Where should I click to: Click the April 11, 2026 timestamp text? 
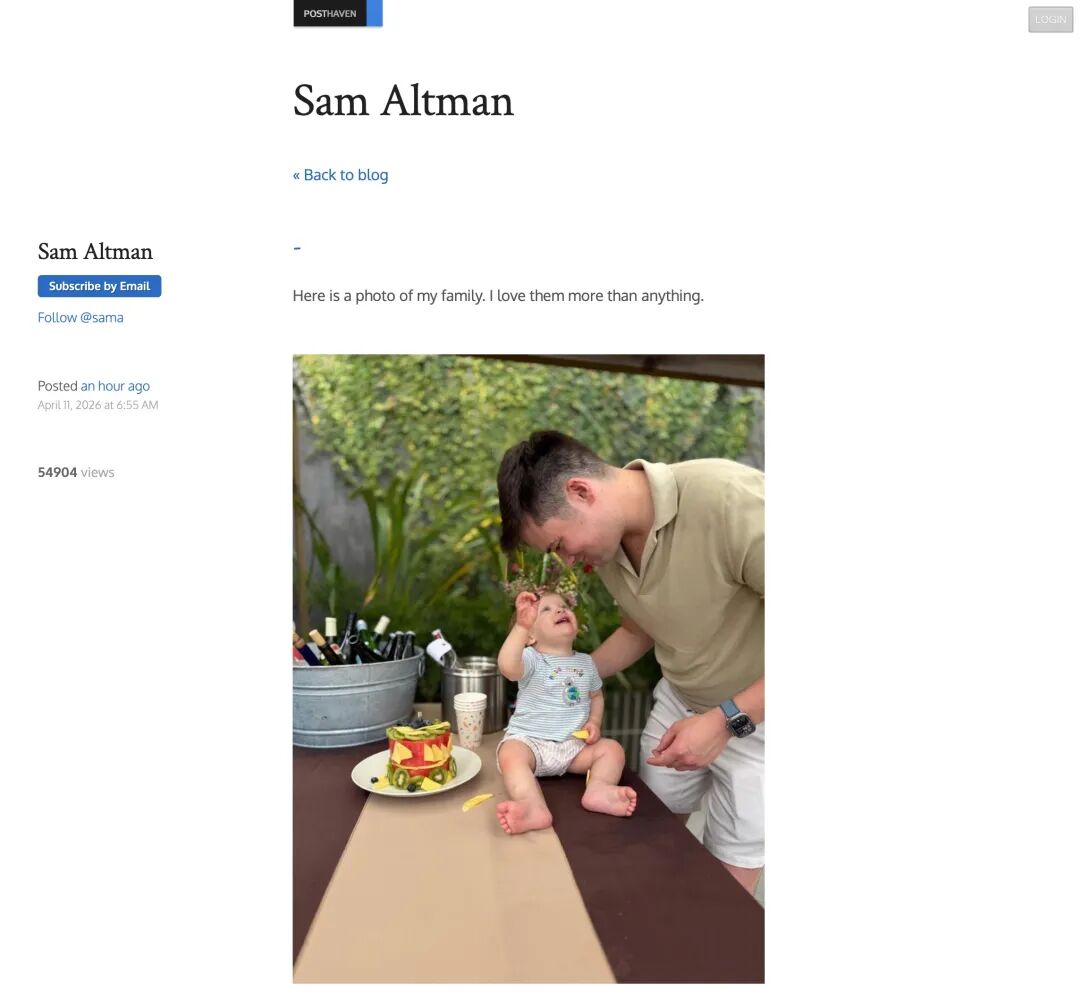pos(98,405)
